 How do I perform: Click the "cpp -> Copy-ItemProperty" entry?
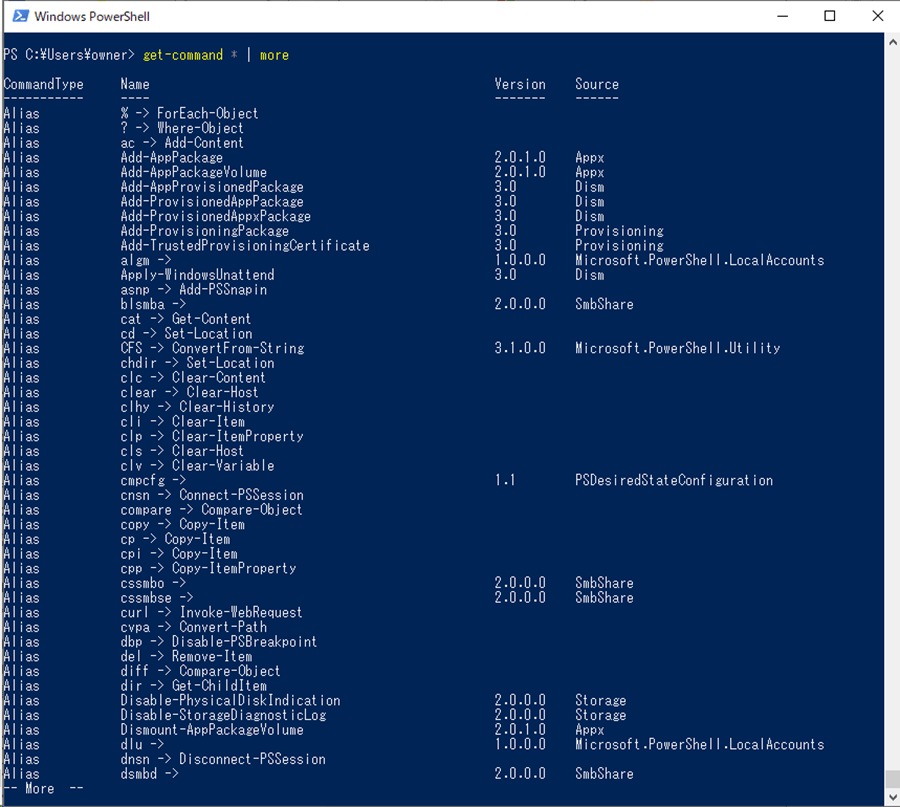208,569
